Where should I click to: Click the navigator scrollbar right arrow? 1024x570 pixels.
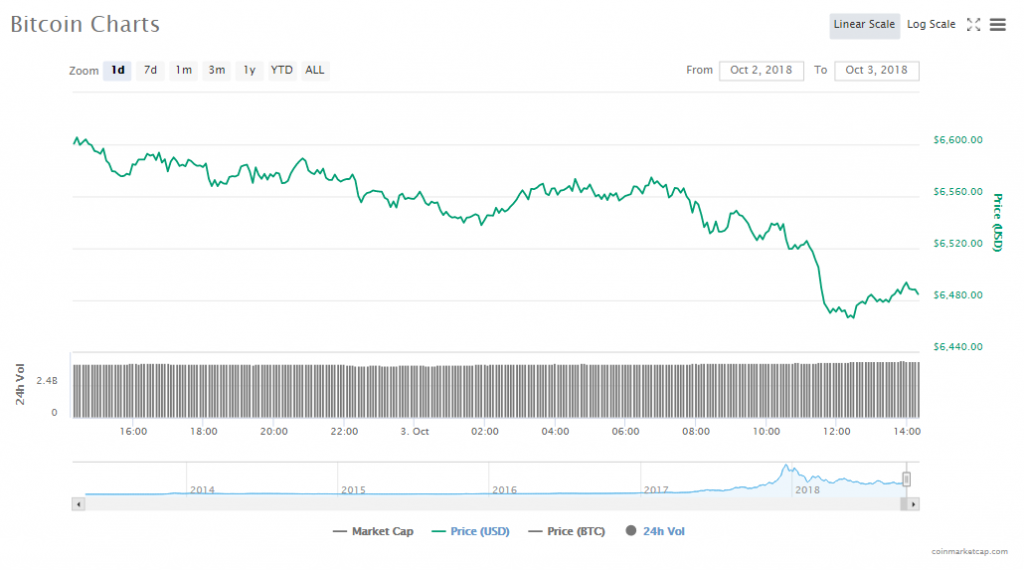(x=914, y=505)
